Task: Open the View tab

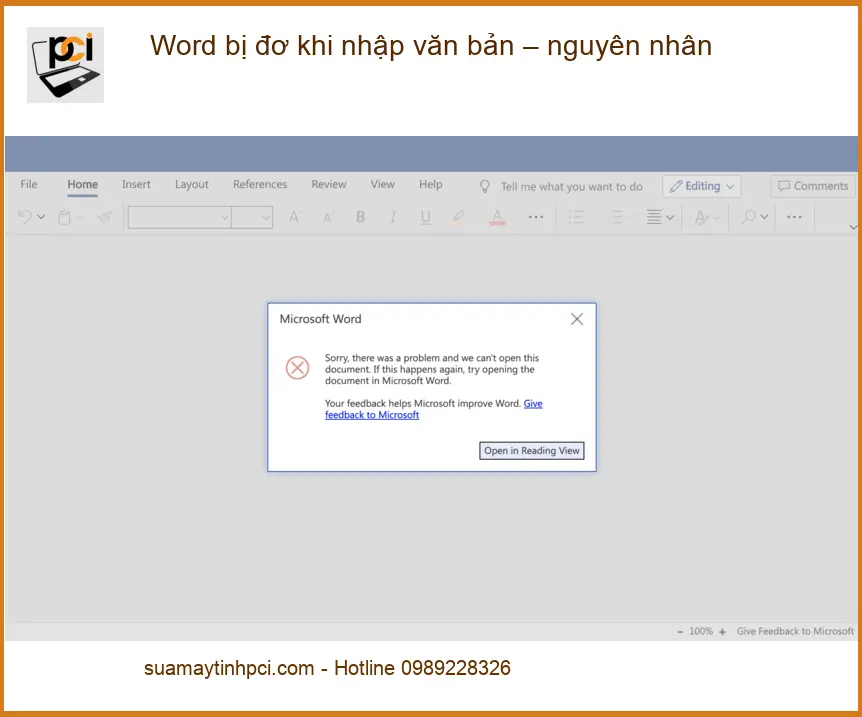Action: [x=382, y=184]
